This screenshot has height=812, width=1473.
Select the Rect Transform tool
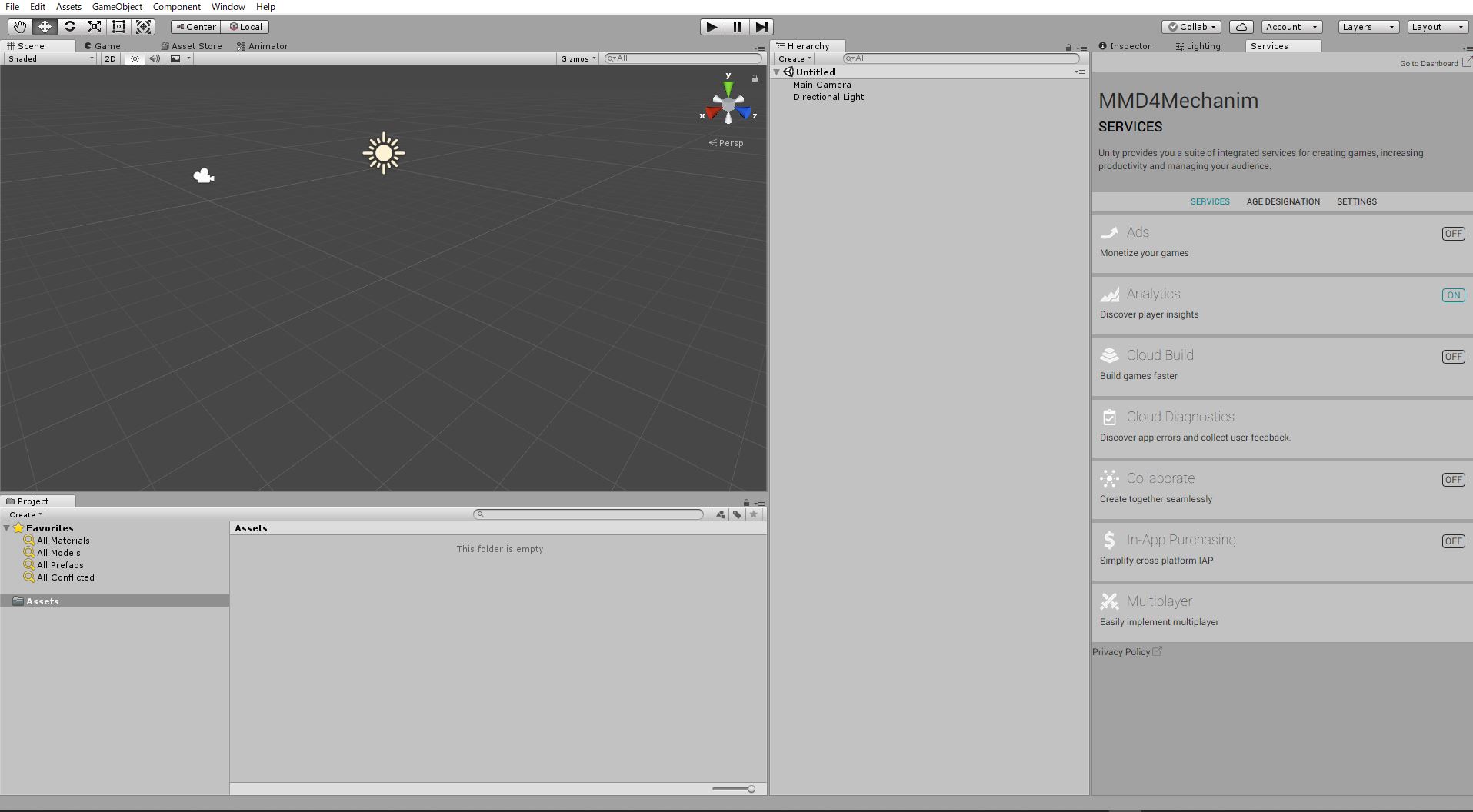118,27
